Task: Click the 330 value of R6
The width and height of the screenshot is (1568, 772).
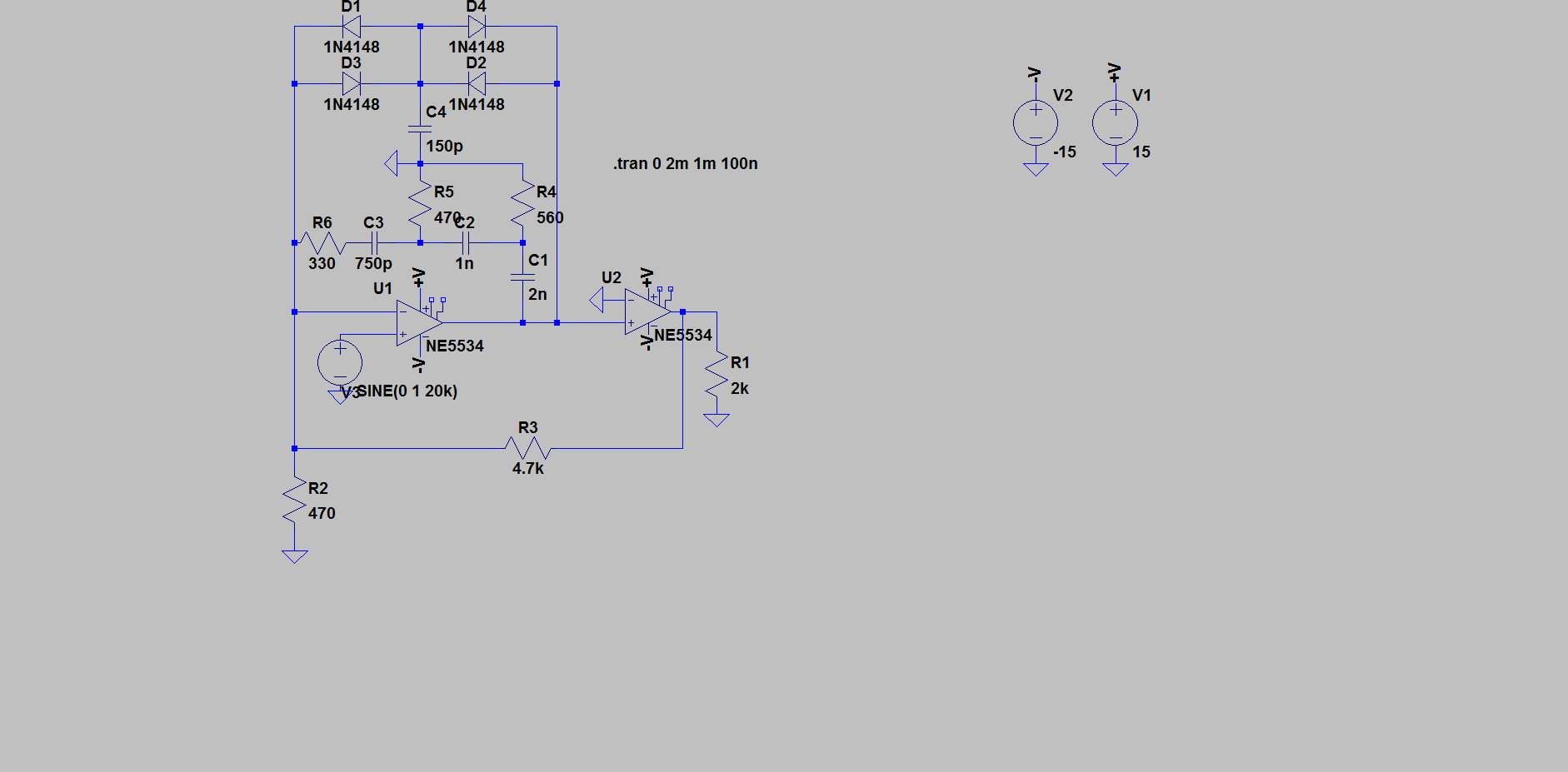Action: coord(322,263)
